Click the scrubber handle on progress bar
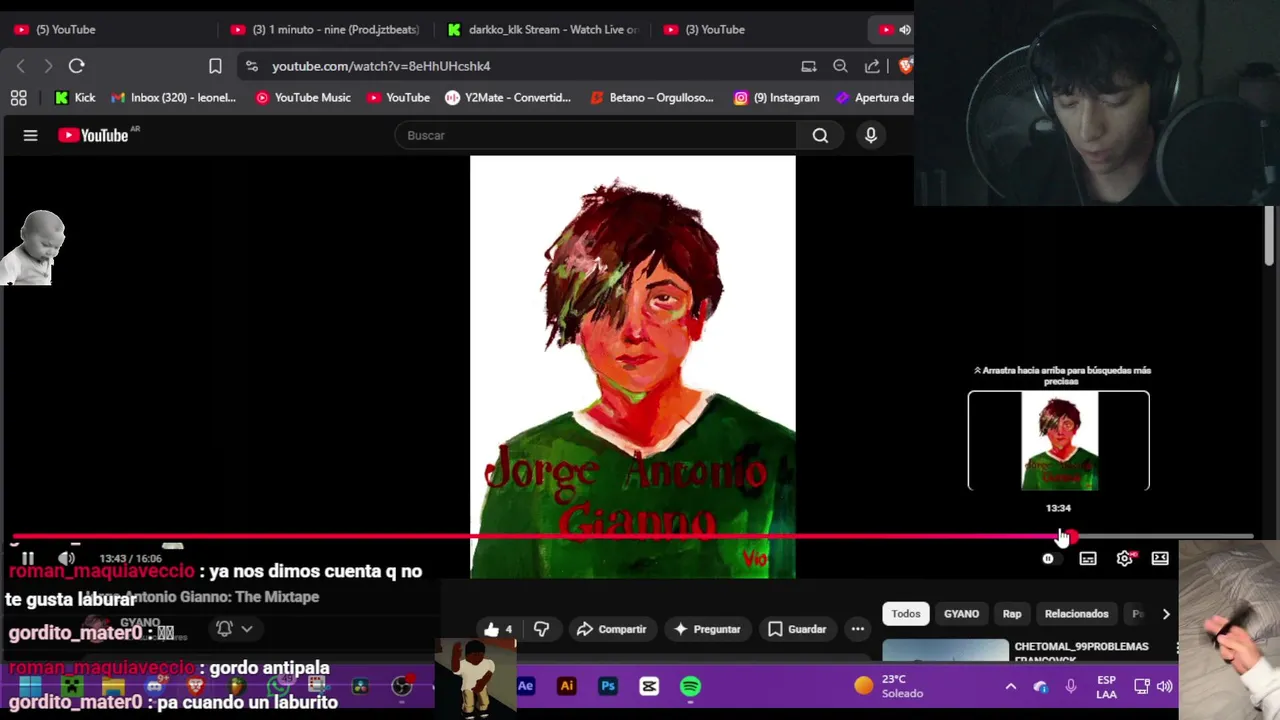The image size is (1280, 720). pyautogui.click(x=1071, y=537)
